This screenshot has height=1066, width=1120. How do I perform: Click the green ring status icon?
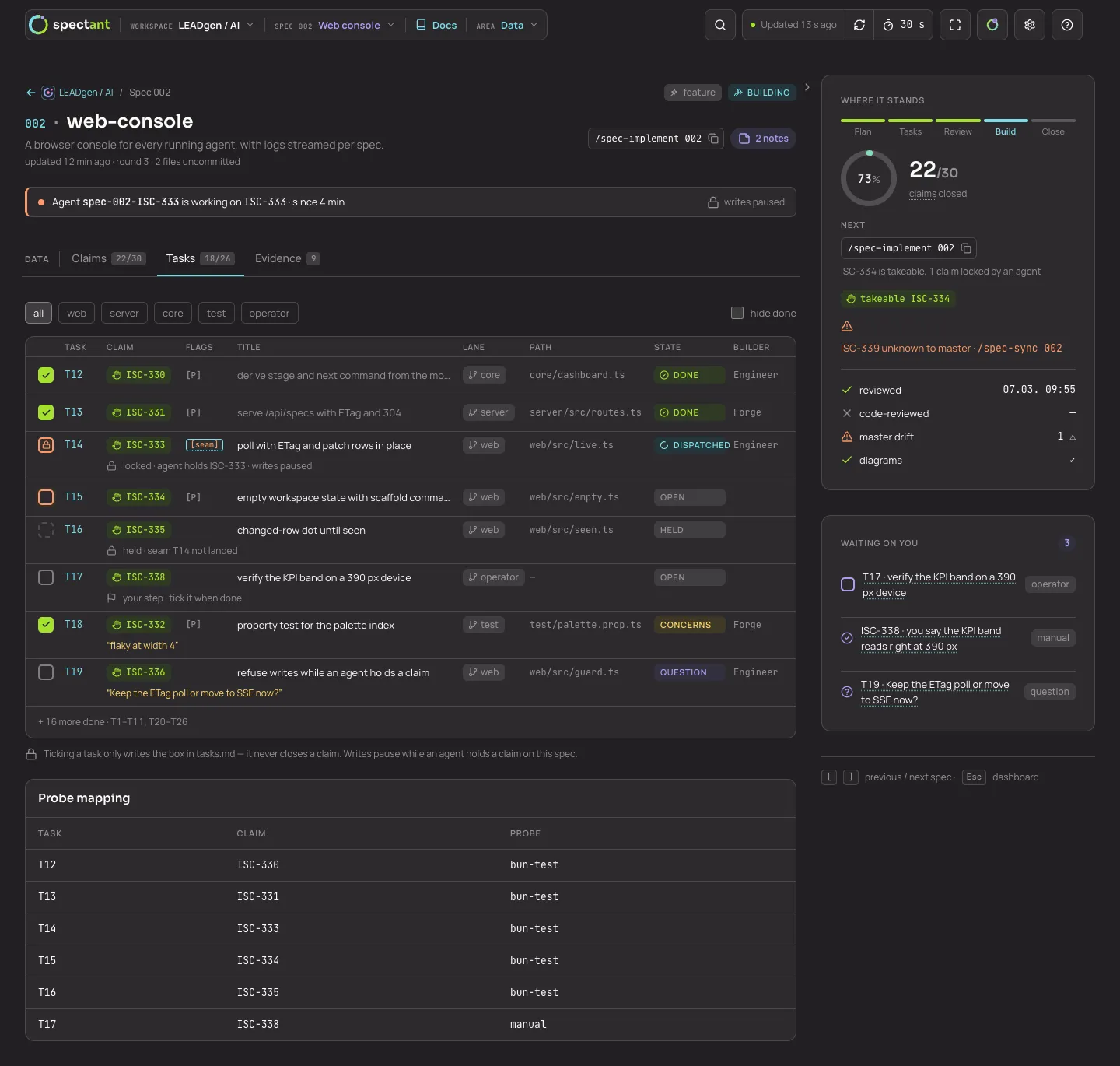point(992,25)
